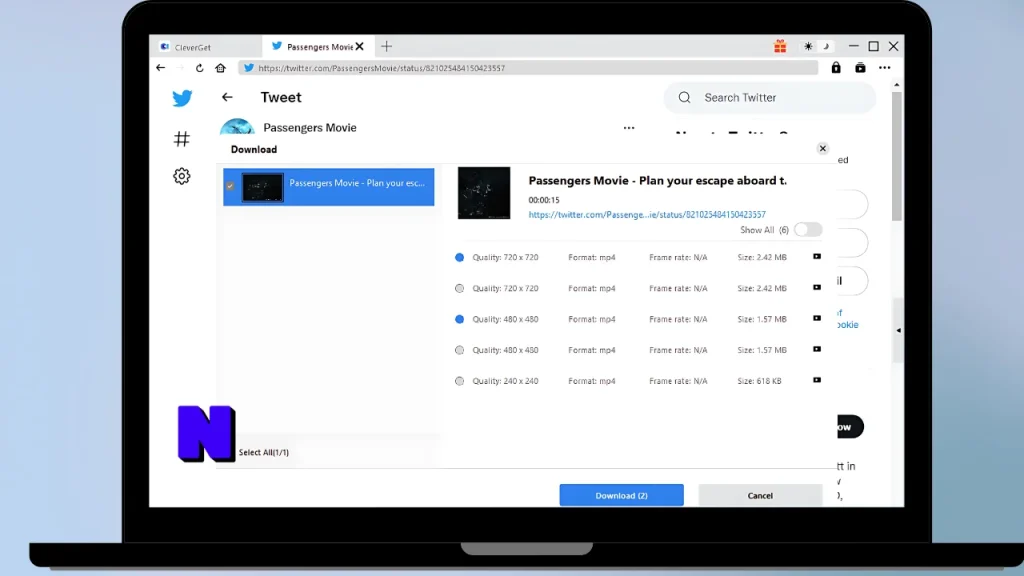The width and height of the screenshot is (1024, 576).
Task: Click video icon on second 480 x 480 row
Action: (x=817, y=349)
